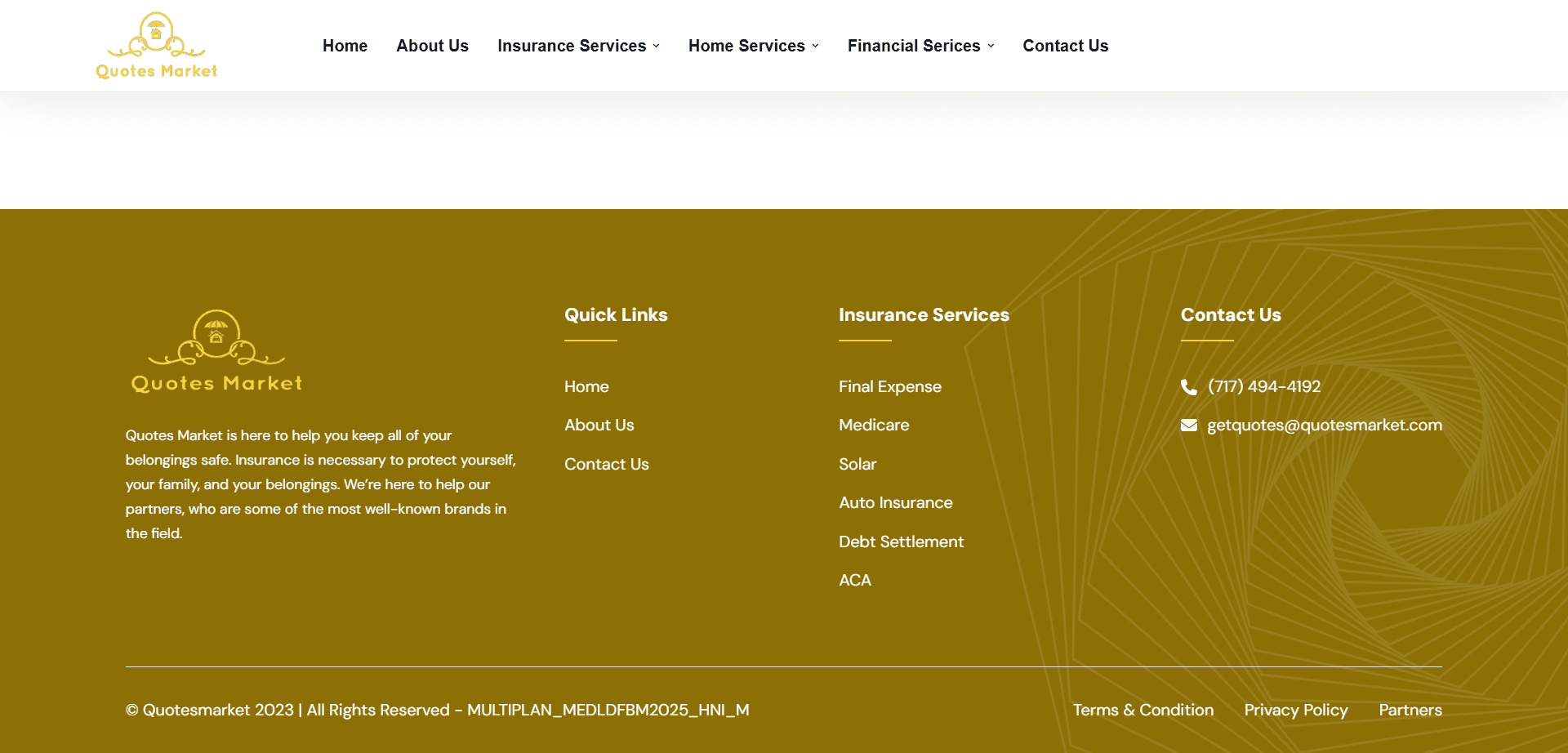Open the Auto Insurance link
Image resolution: width=1568 pixels, height=753 pixels.
[896, 502]
